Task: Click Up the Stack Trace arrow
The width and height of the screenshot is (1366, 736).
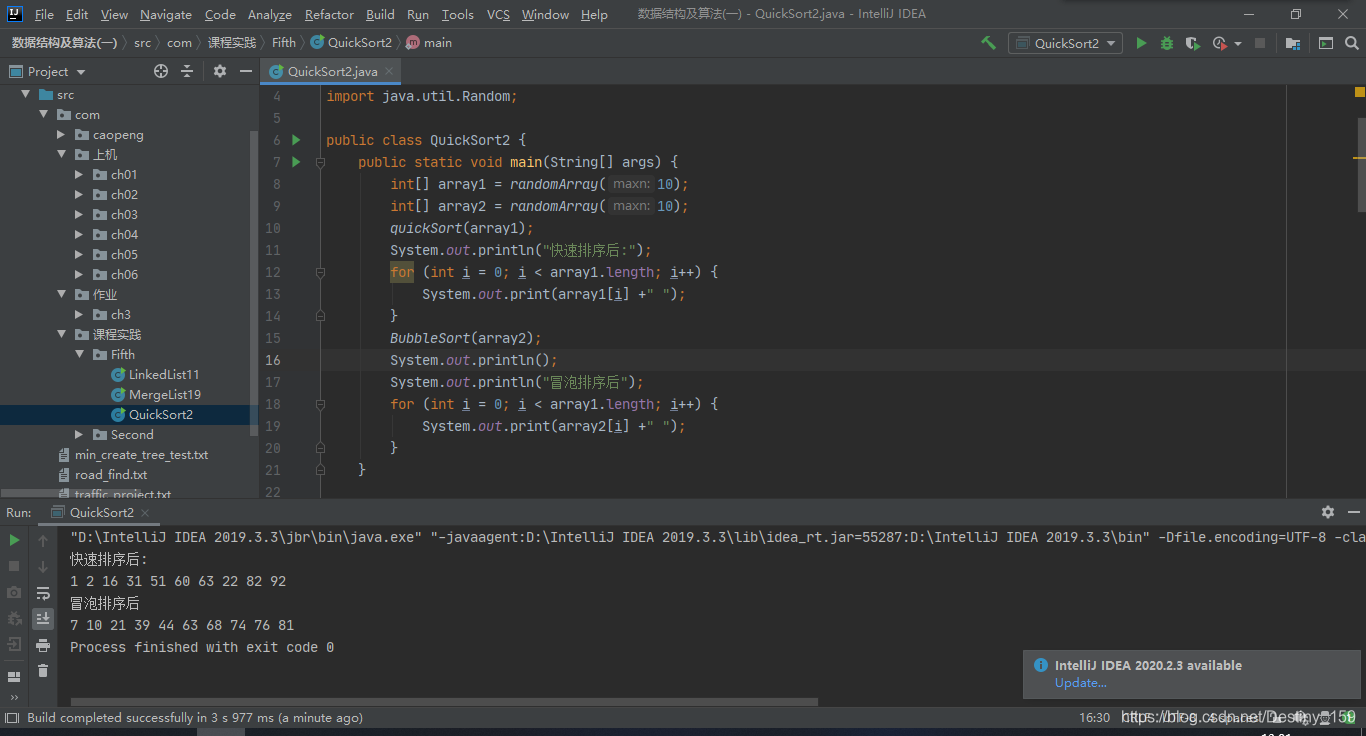Action: click(43, 540)
